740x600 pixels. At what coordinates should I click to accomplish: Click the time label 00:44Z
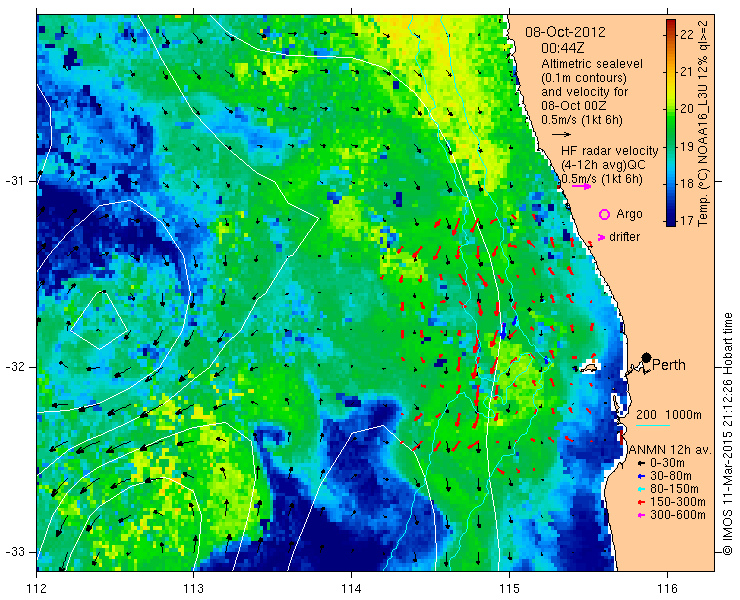(563, 48)
